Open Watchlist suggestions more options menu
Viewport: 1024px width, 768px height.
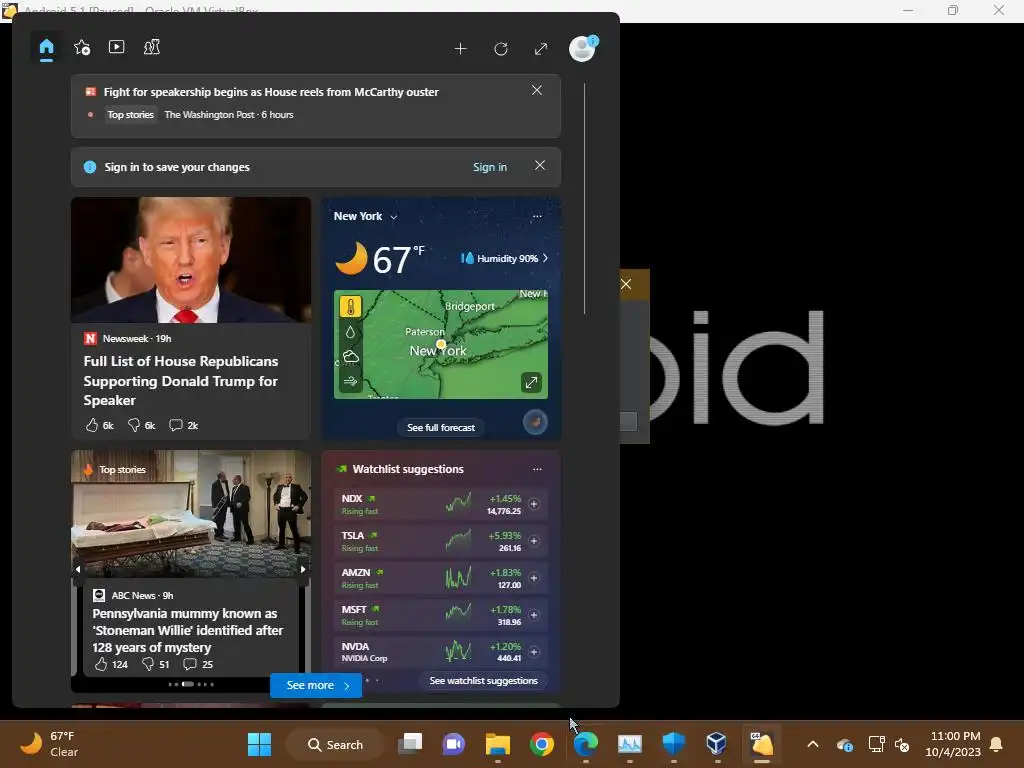[x=537, y=470]
